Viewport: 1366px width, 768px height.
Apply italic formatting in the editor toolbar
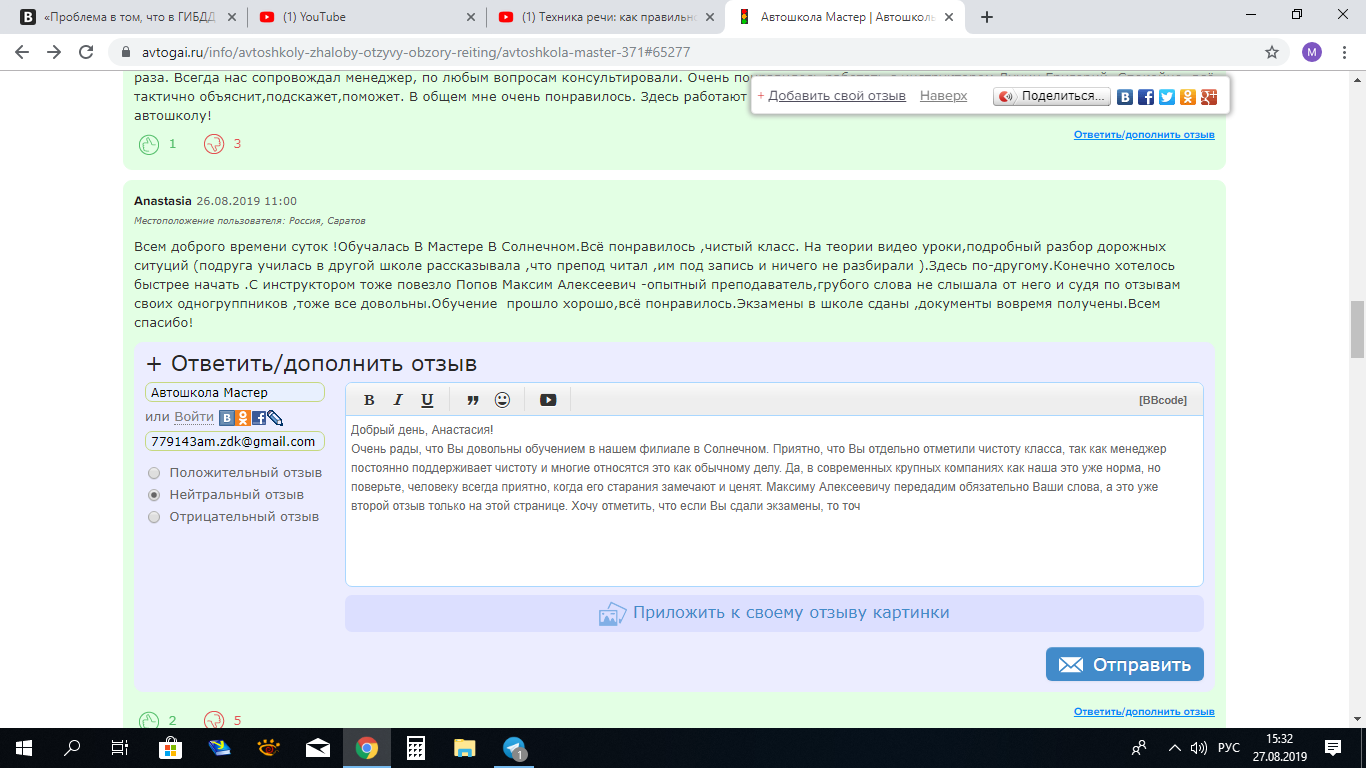398,400
